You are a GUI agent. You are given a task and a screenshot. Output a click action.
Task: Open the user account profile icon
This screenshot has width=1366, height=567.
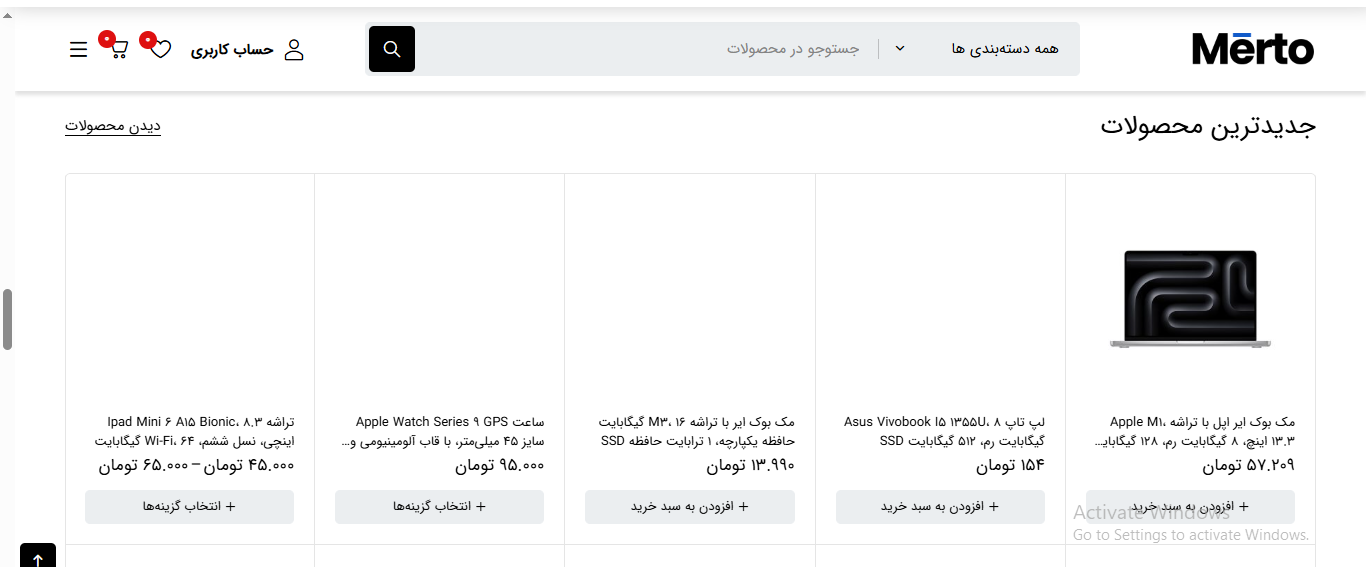[x=294, y=50]
